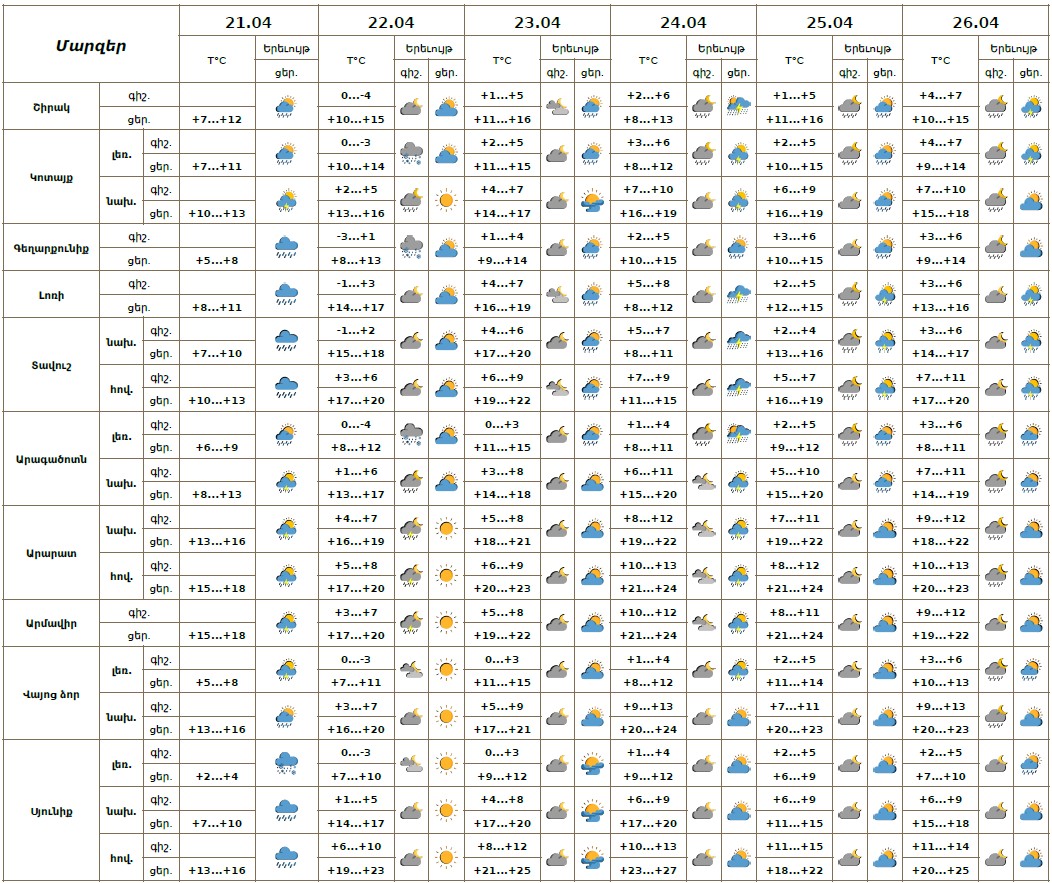The width and height of the screenshot is (1052, 883).
Task: Click the Վայոց ձոր region row label
Action: coord(51,694)
